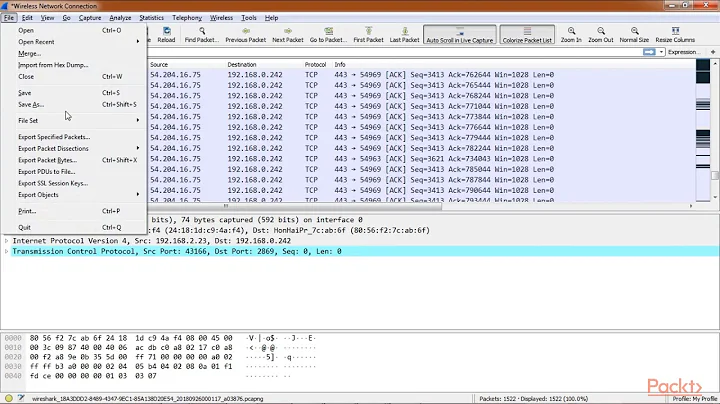Viewport: 720px width, 404px height.
Task: Open the Analyze menu
Action: tap(120, 17)
